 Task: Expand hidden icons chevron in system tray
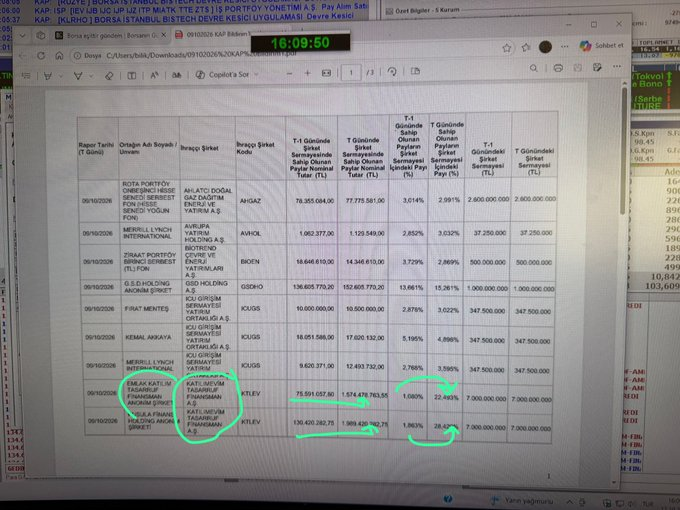pyautogui.click(x=569, y=502)
